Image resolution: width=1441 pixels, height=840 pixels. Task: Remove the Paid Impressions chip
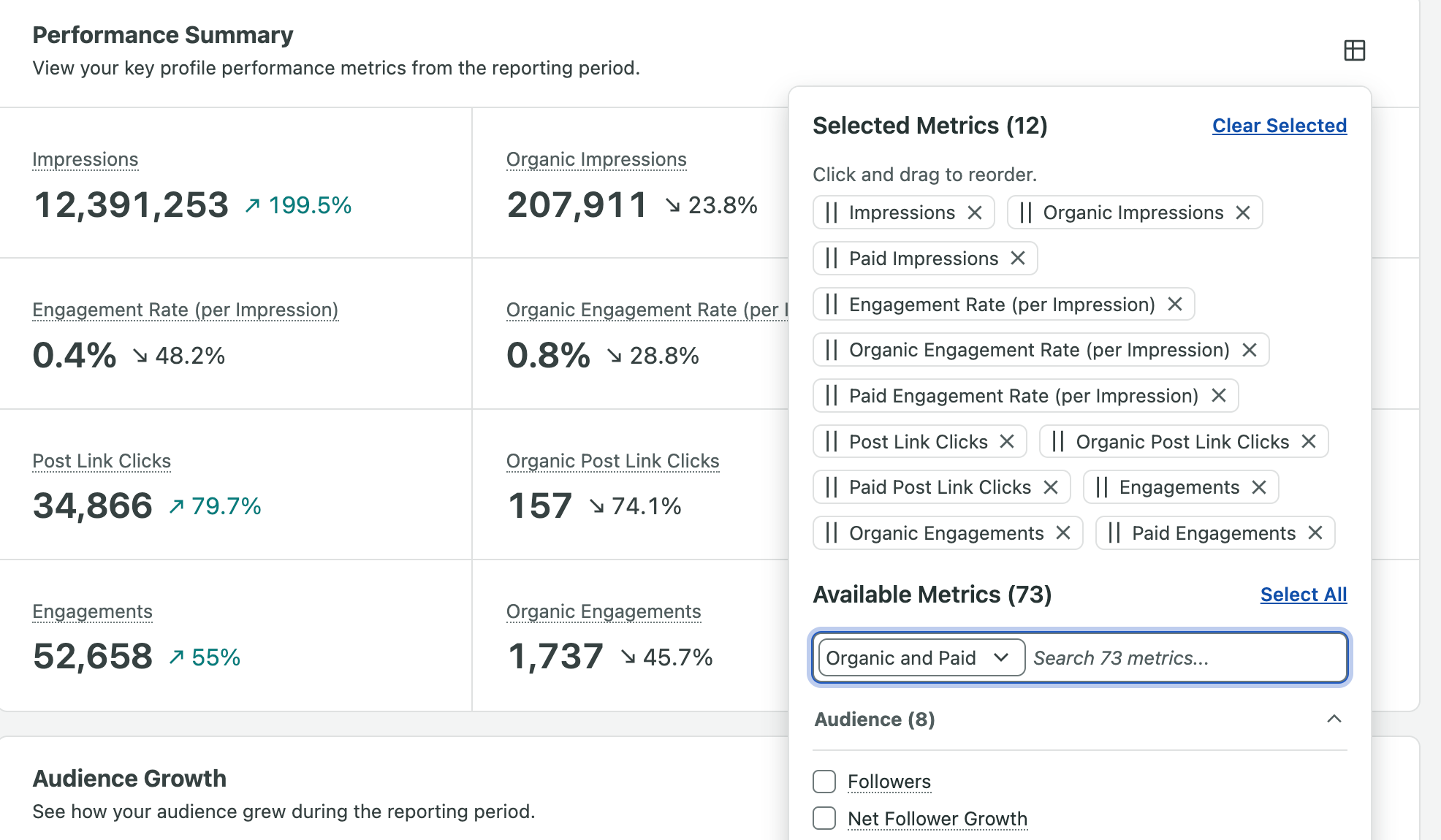click(1018, 258)
